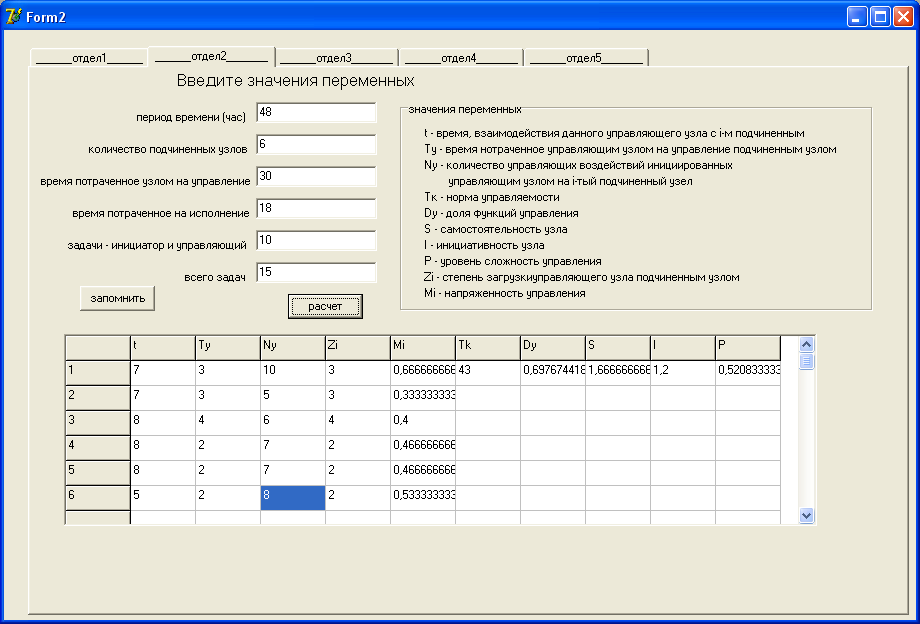Focus the количество подчиненных узлов field
Image resolution: width=920 pixels, height=624 pixels.
tap(316, 144)
